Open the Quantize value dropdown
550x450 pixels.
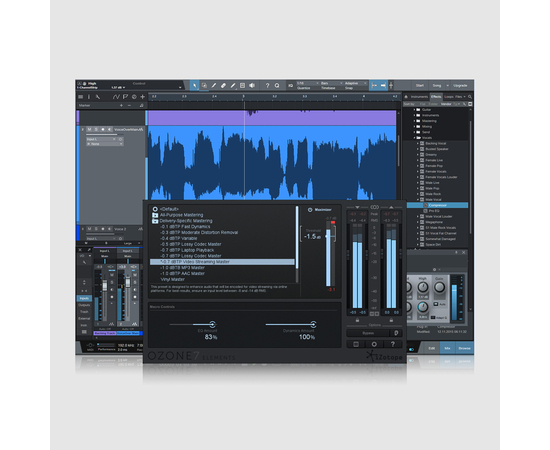308,83
